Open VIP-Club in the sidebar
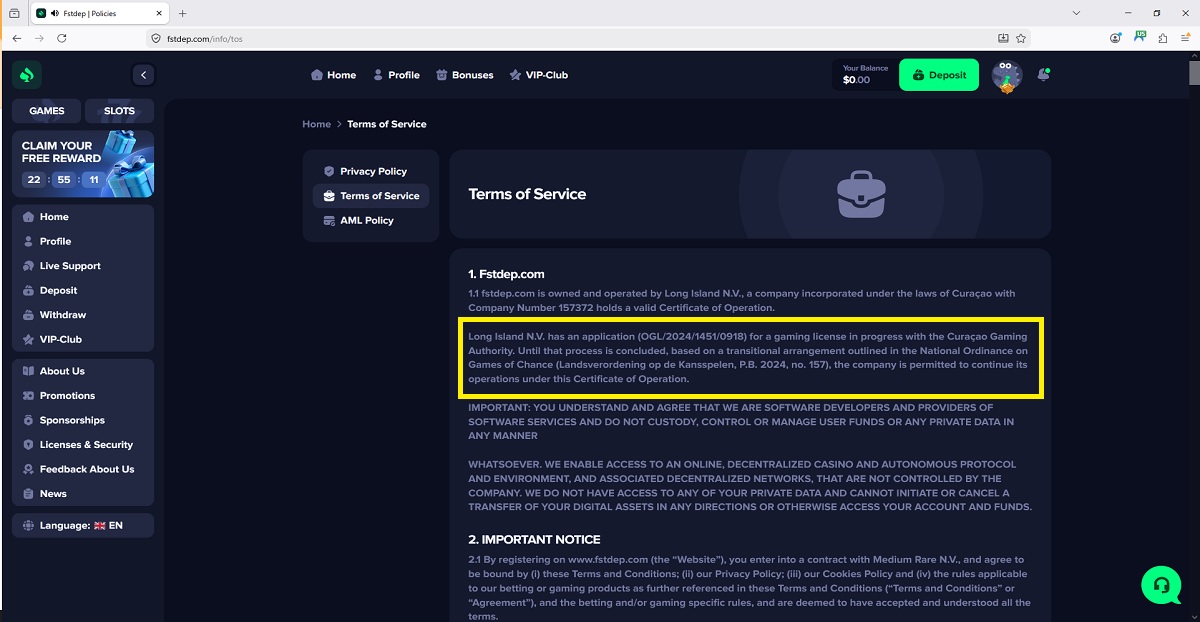 tap(83, 339)
